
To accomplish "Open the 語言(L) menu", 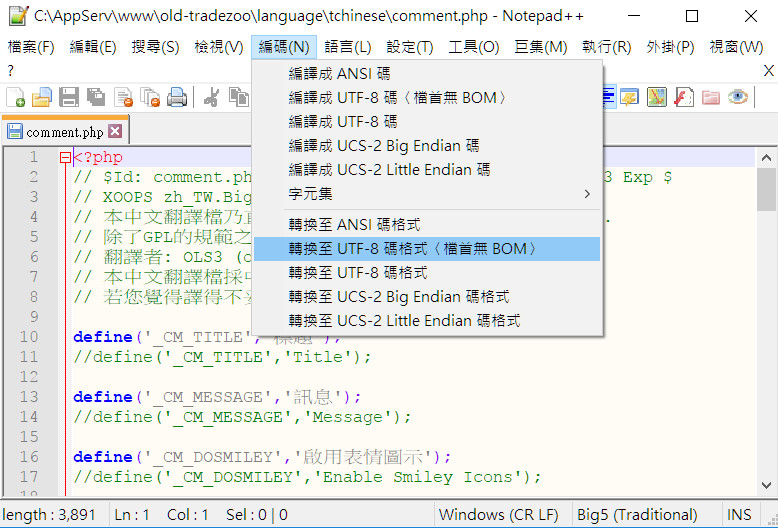I will (x=348, y=47).
